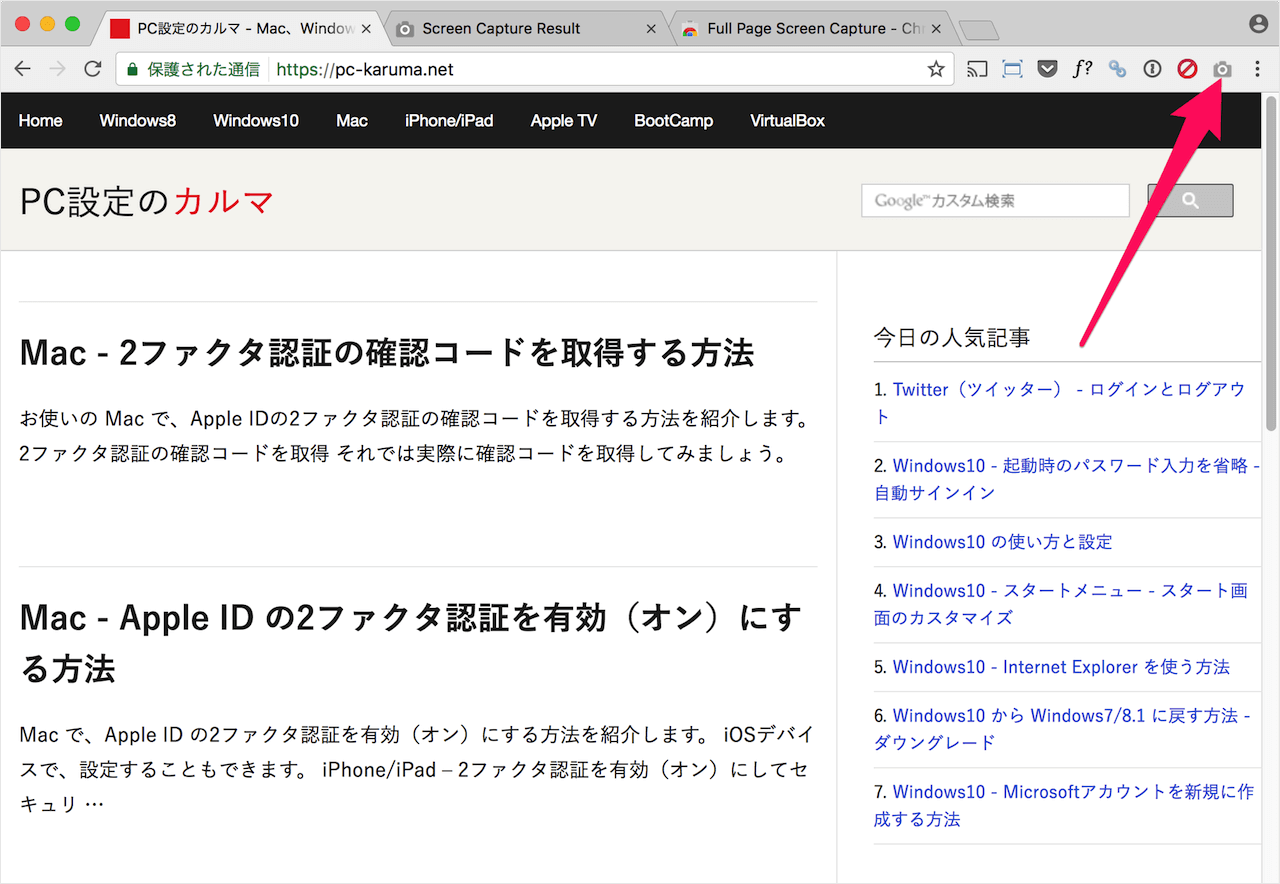
Task: Open the Chrome three-dot menu
Action: click(1257, 69)
